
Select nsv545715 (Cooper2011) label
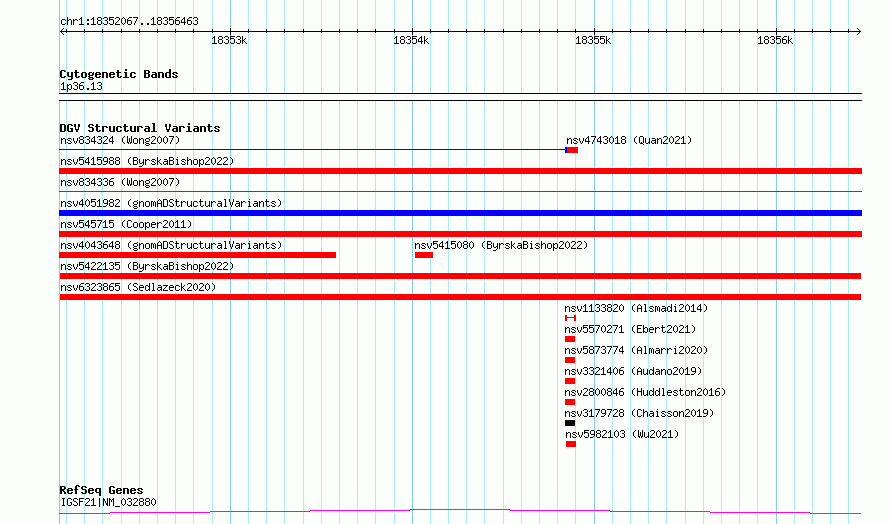point(126,224)
